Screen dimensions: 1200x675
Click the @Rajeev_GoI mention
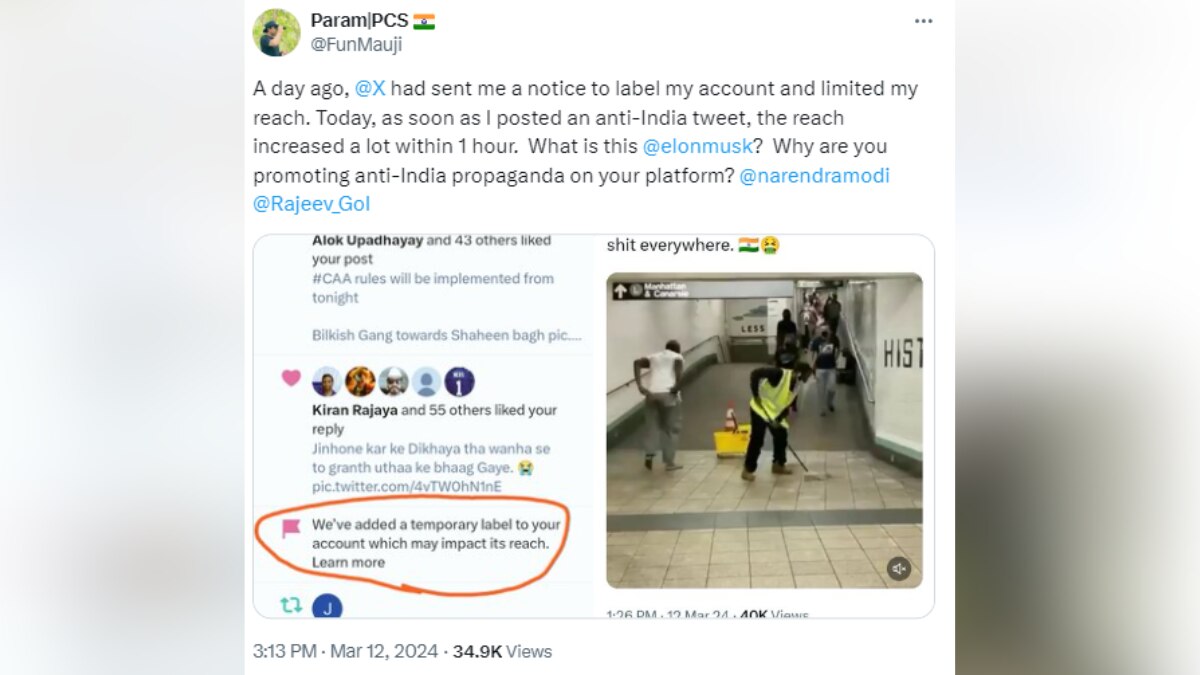click(x=313, y=205)
